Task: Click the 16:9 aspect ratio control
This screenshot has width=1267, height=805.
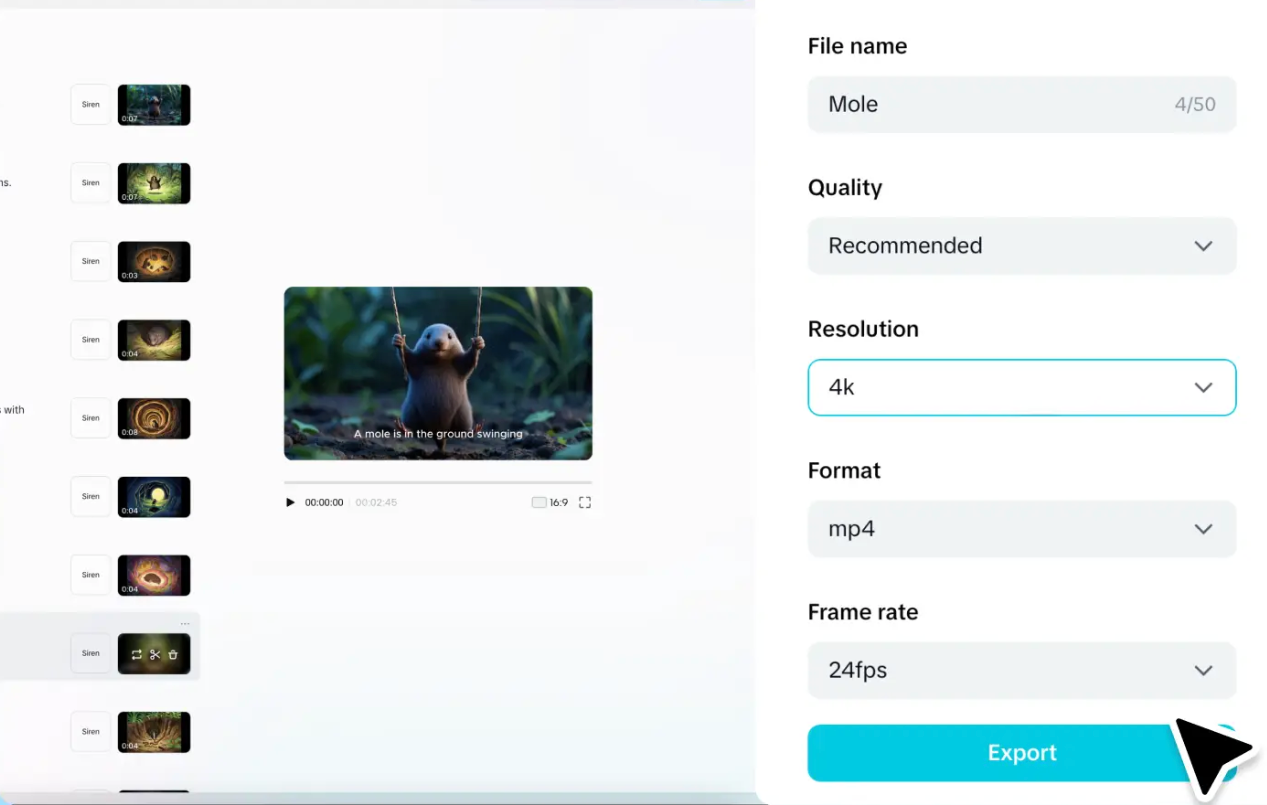Action: [553, 502]
